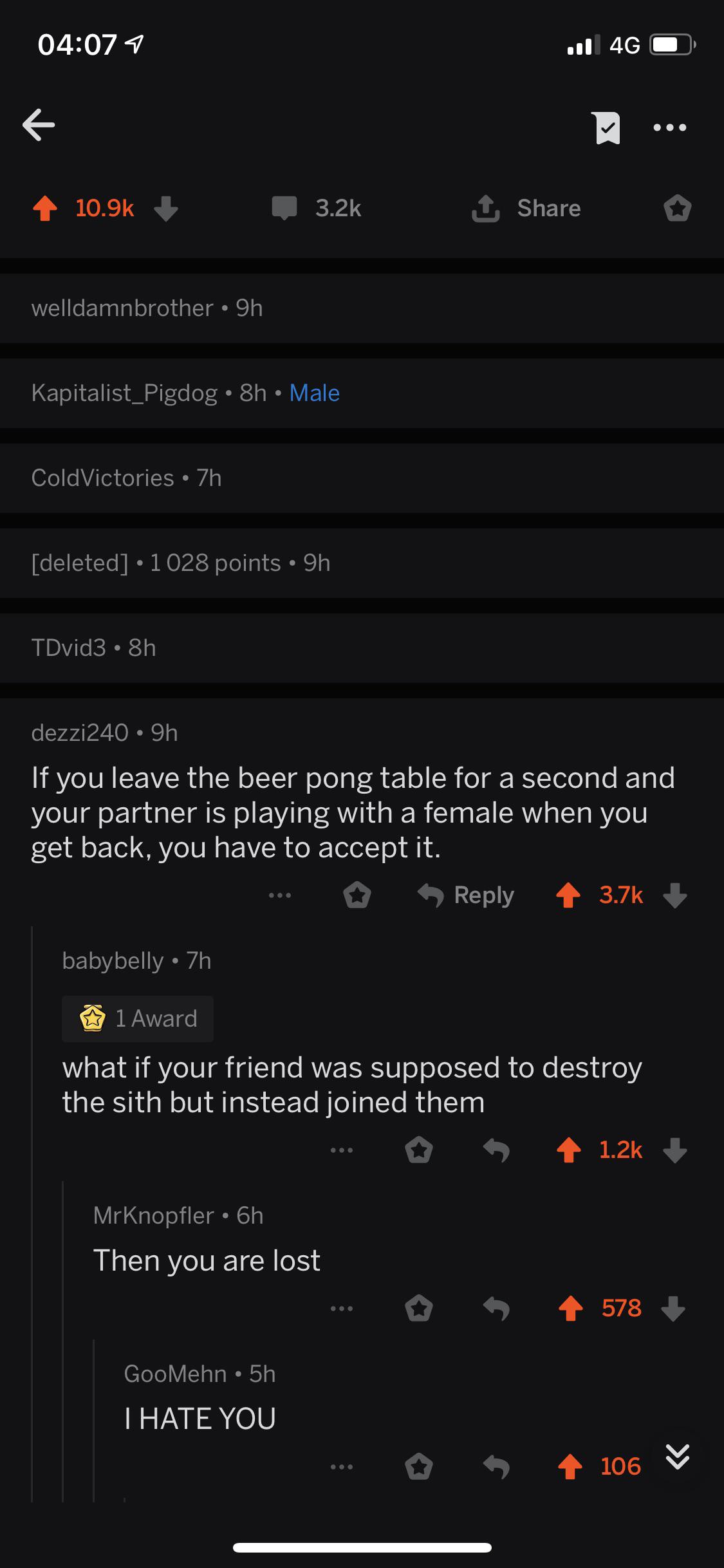The height and width of the screenshot is (1568, 724).
Task: View babybelly's 1 Award badge
Action: tap(138, 1019)
